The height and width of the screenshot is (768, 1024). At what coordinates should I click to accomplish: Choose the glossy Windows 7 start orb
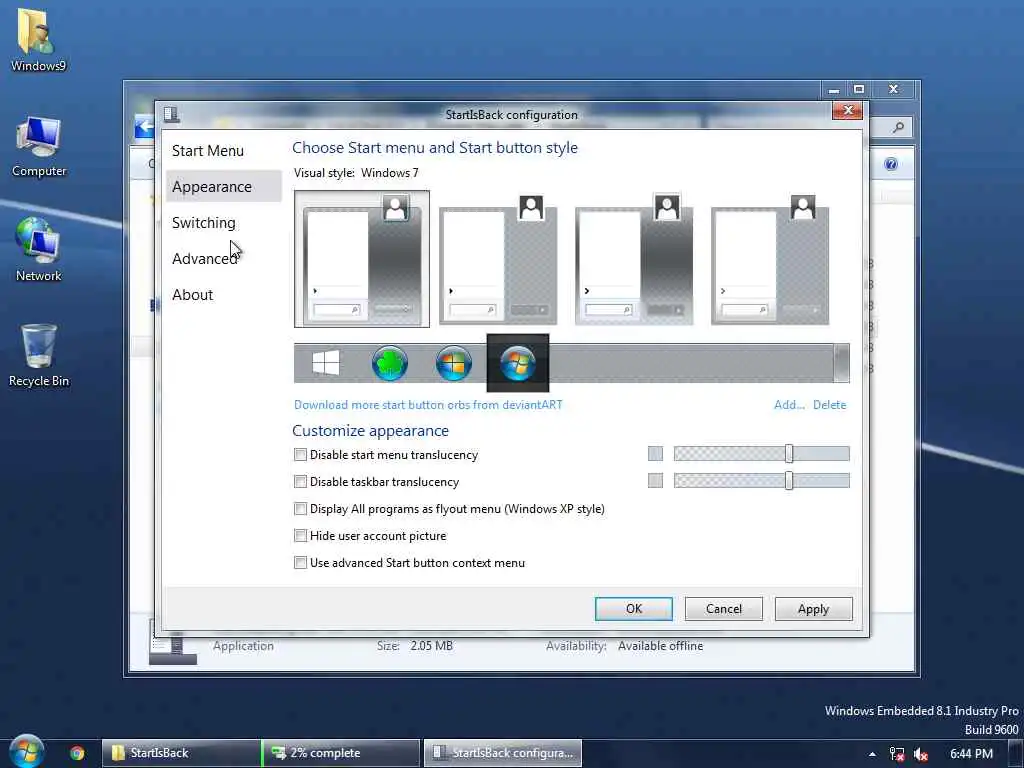[454, 363]
